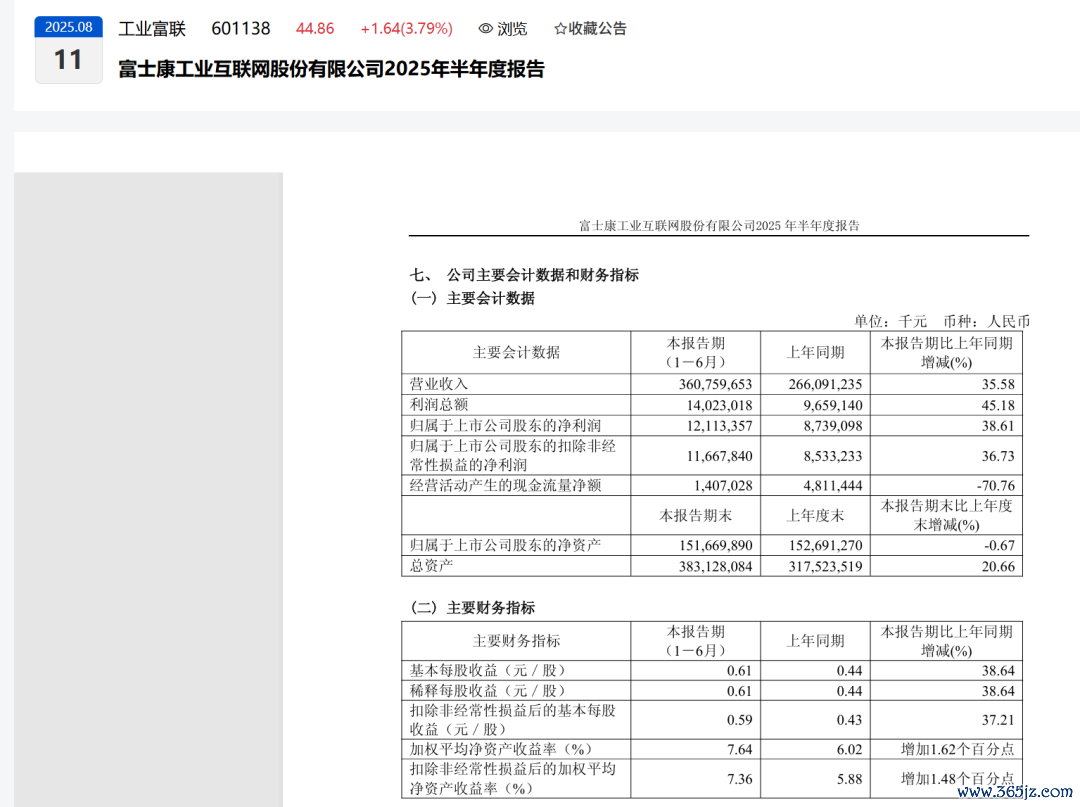
Task: Click prior ROE value 6.02
Action: click(849, 749)
